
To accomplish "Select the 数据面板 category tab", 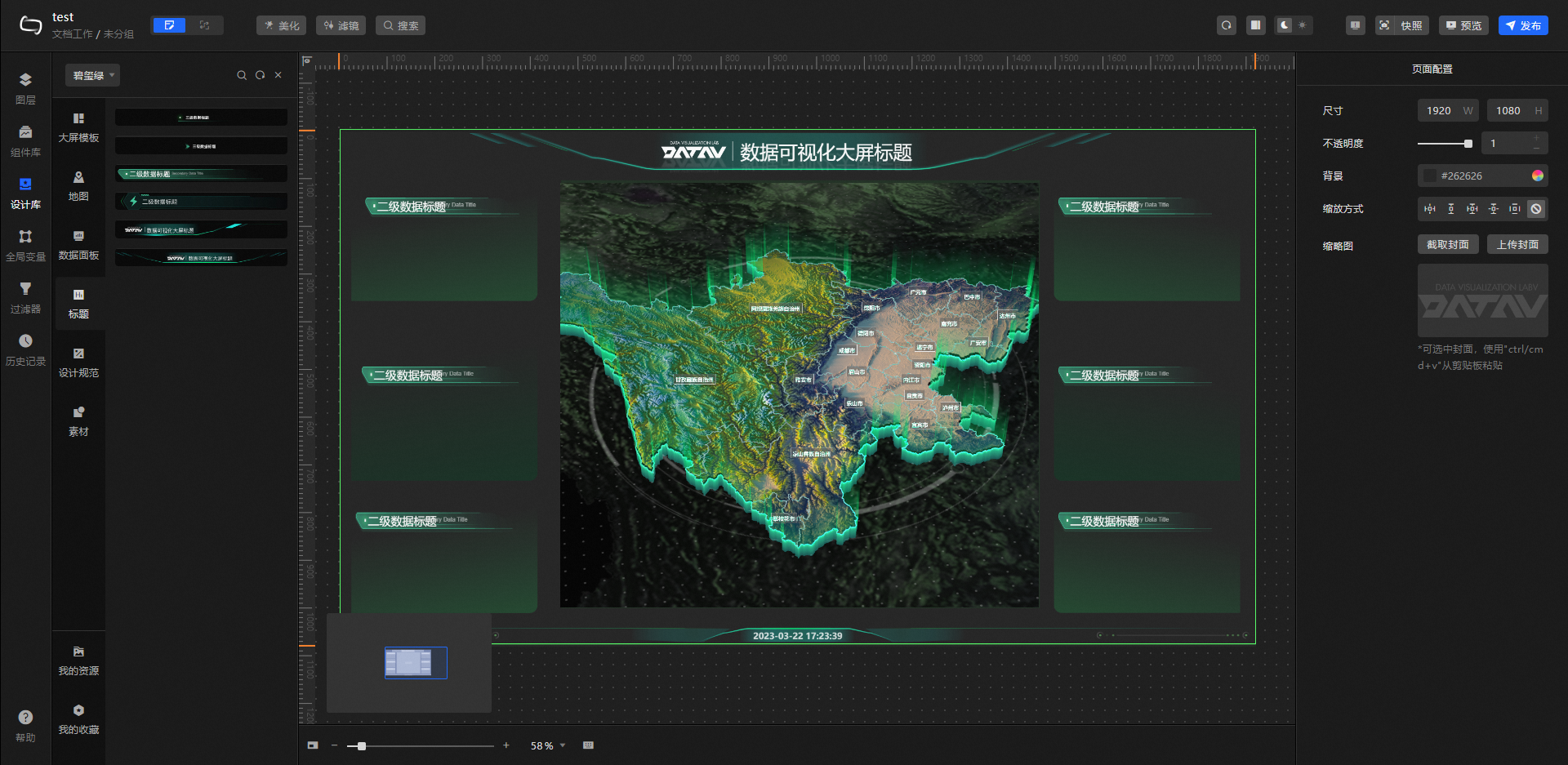I will pyautogui.click(x=78, y=244).
